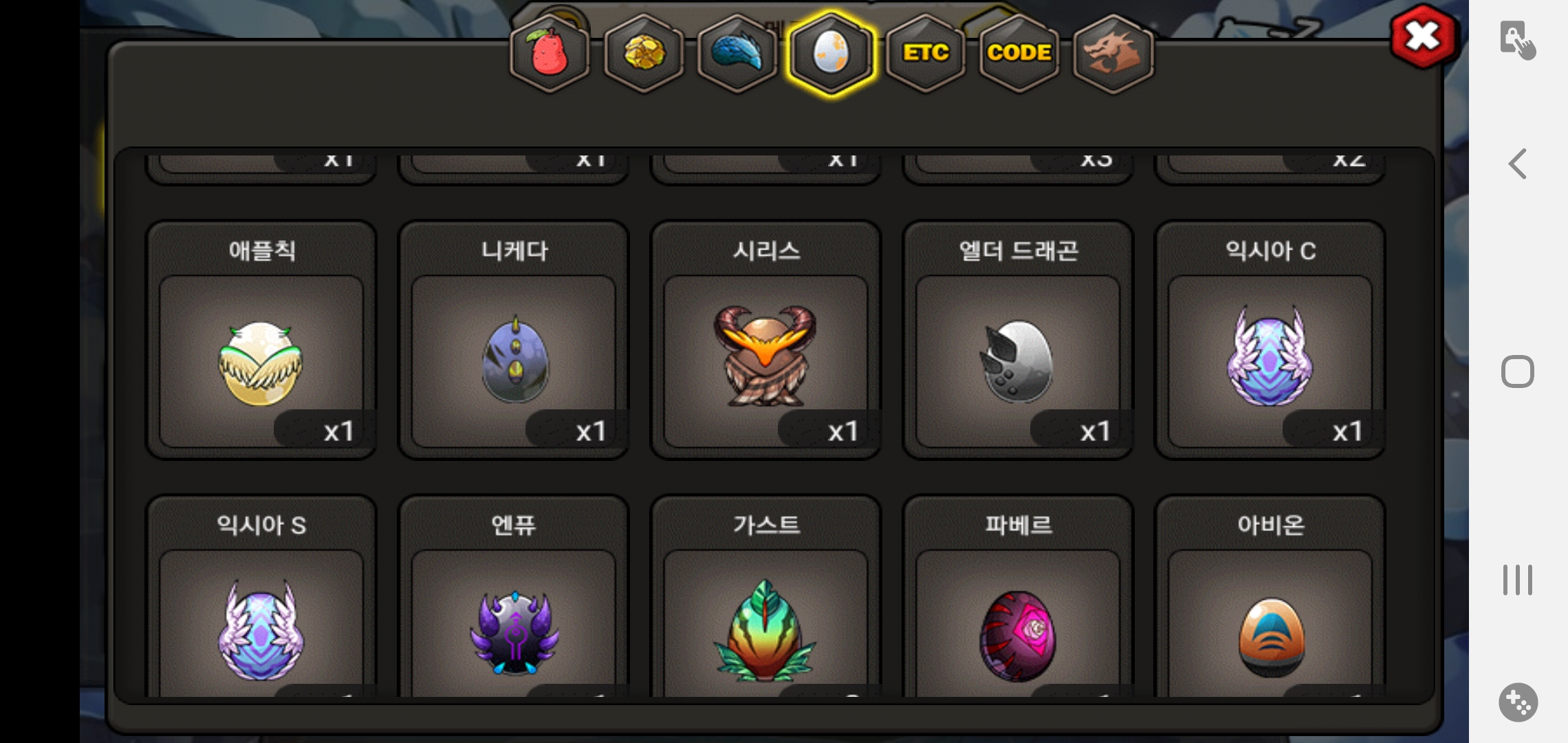Open the ETC tab
Image resolution: width=1568 pixels, height=743 pixels.
click(926, 53)
